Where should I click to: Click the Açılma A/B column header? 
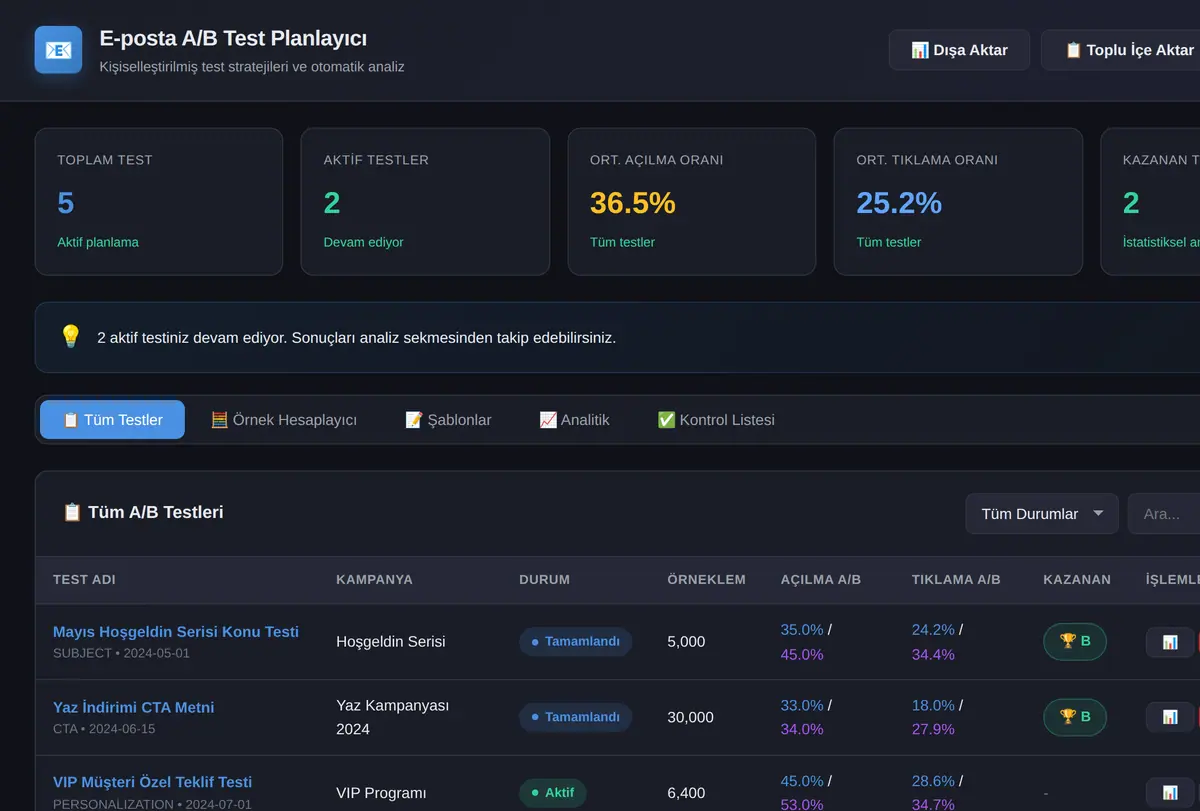click(x=821, y=580)
